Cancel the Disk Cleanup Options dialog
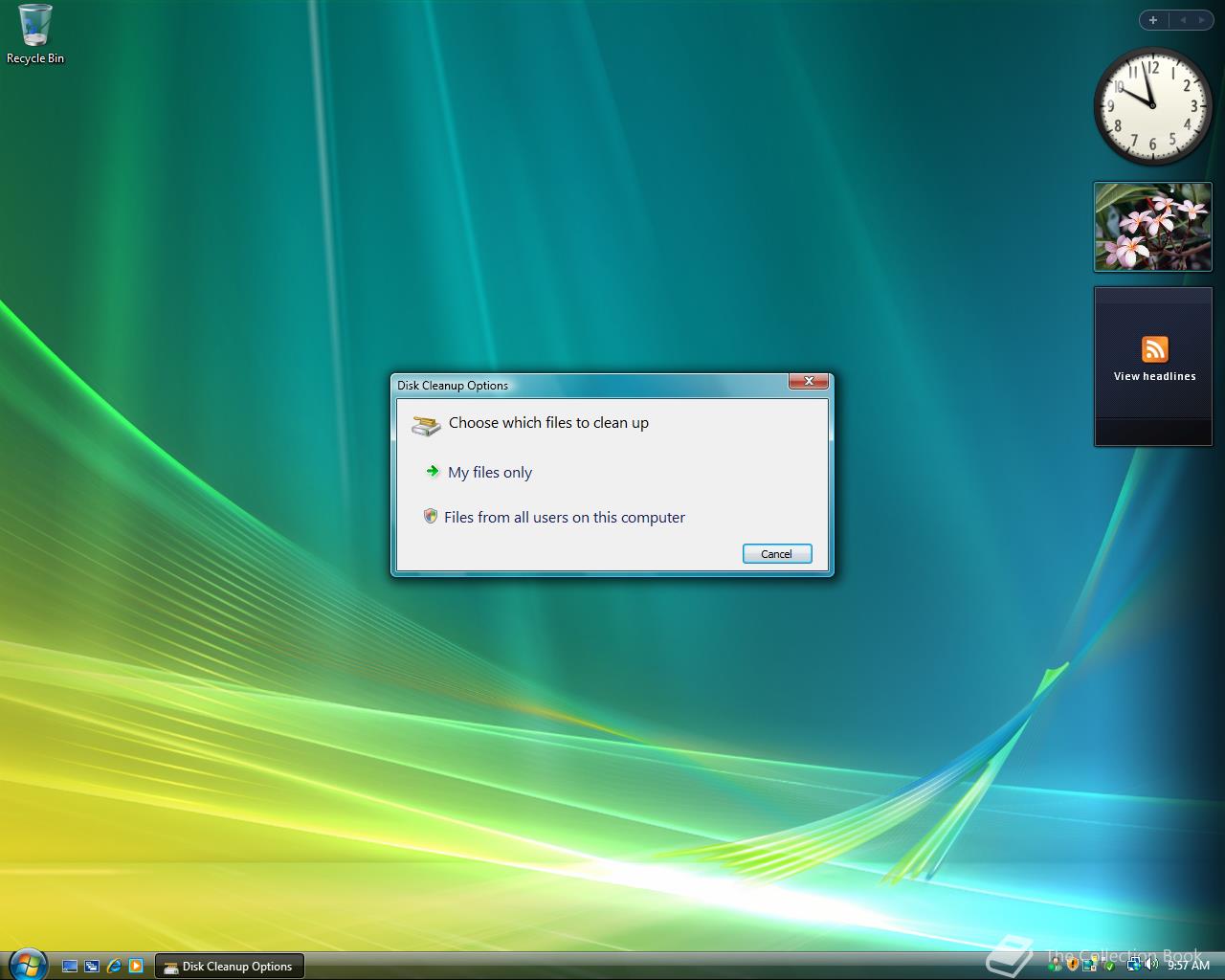Screen dimensions: 1225x980 [x=777, y=554]
